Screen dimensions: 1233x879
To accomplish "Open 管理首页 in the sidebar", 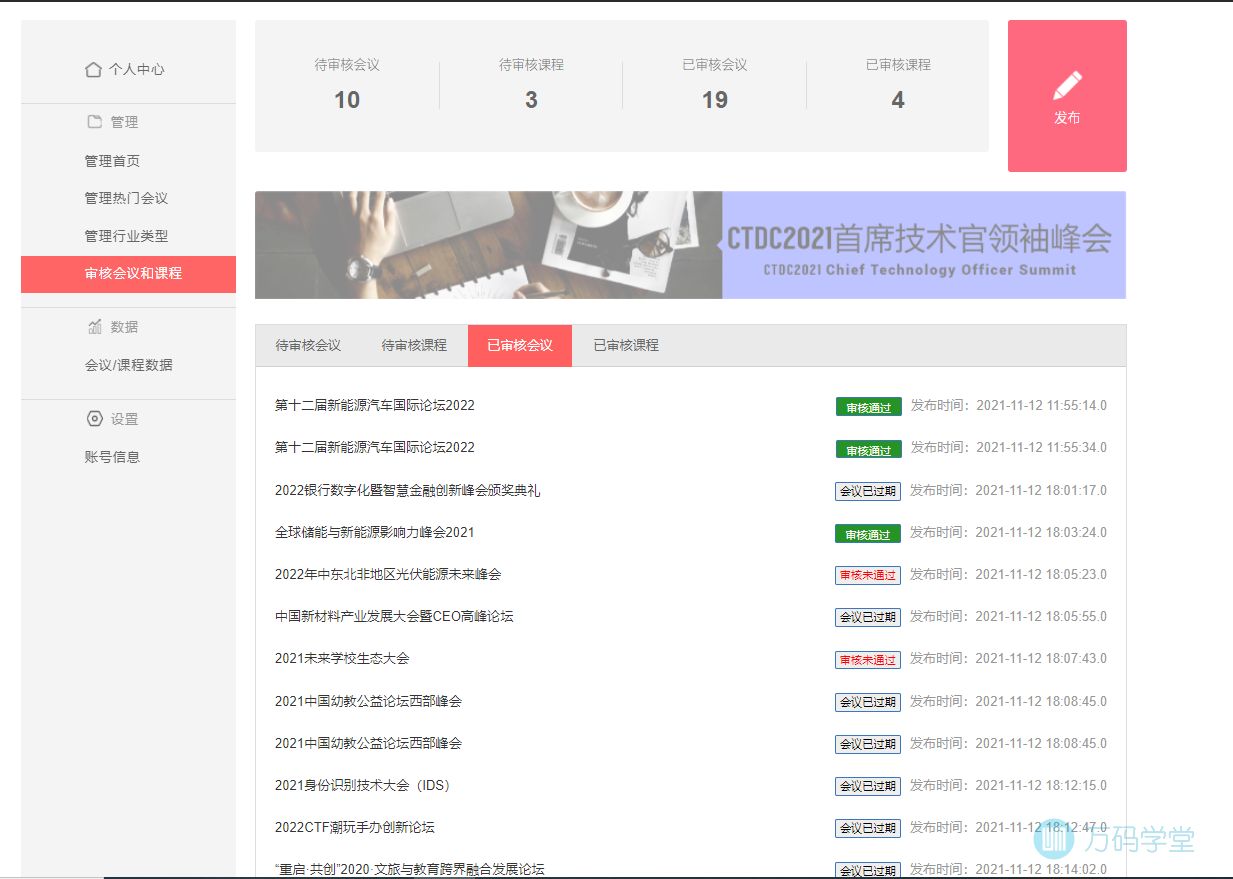I will pyautogui.click(x=112, y=161).
